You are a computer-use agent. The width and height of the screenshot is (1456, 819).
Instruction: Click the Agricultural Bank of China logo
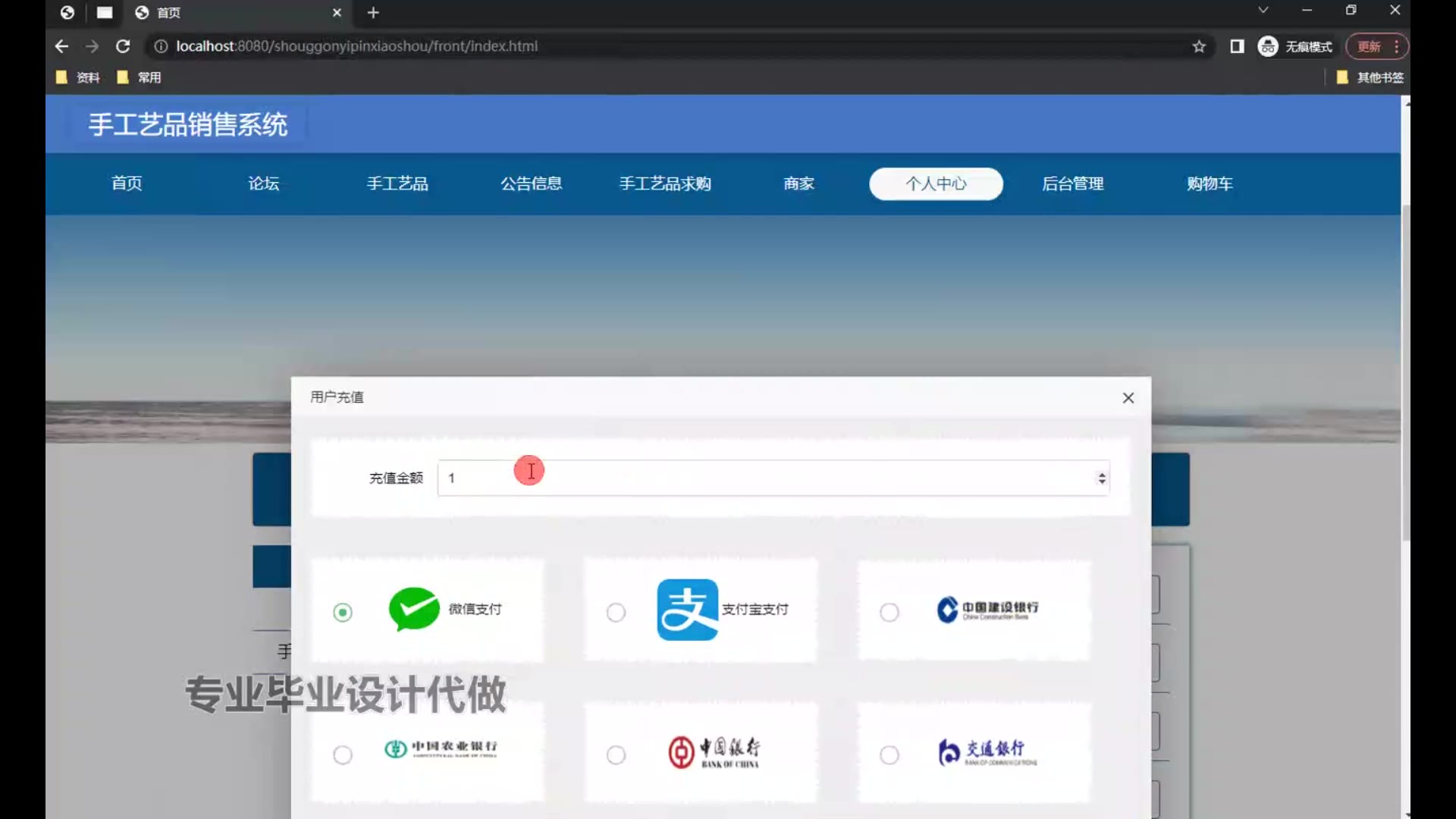coord(441,748)
